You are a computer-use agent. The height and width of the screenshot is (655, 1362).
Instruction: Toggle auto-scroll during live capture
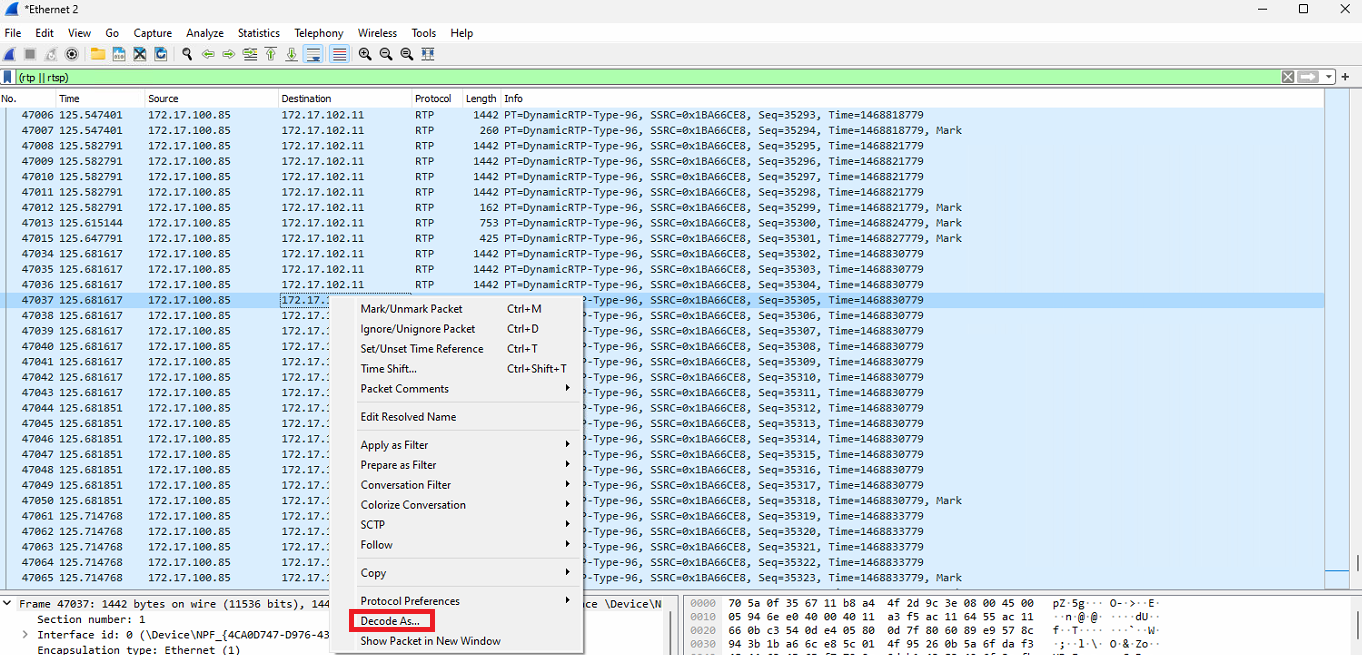click(x=313, y=54)
